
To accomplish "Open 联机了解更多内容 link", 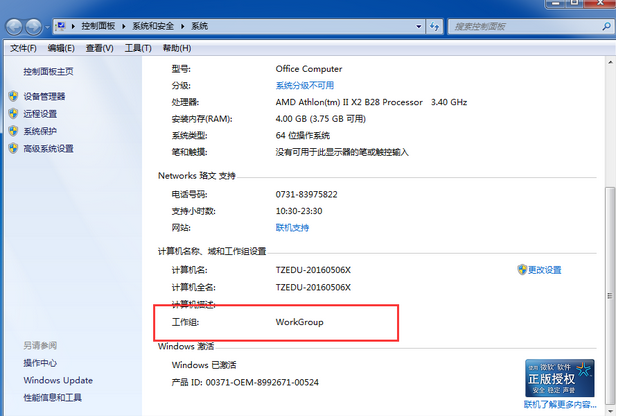I will pos(560,404).
